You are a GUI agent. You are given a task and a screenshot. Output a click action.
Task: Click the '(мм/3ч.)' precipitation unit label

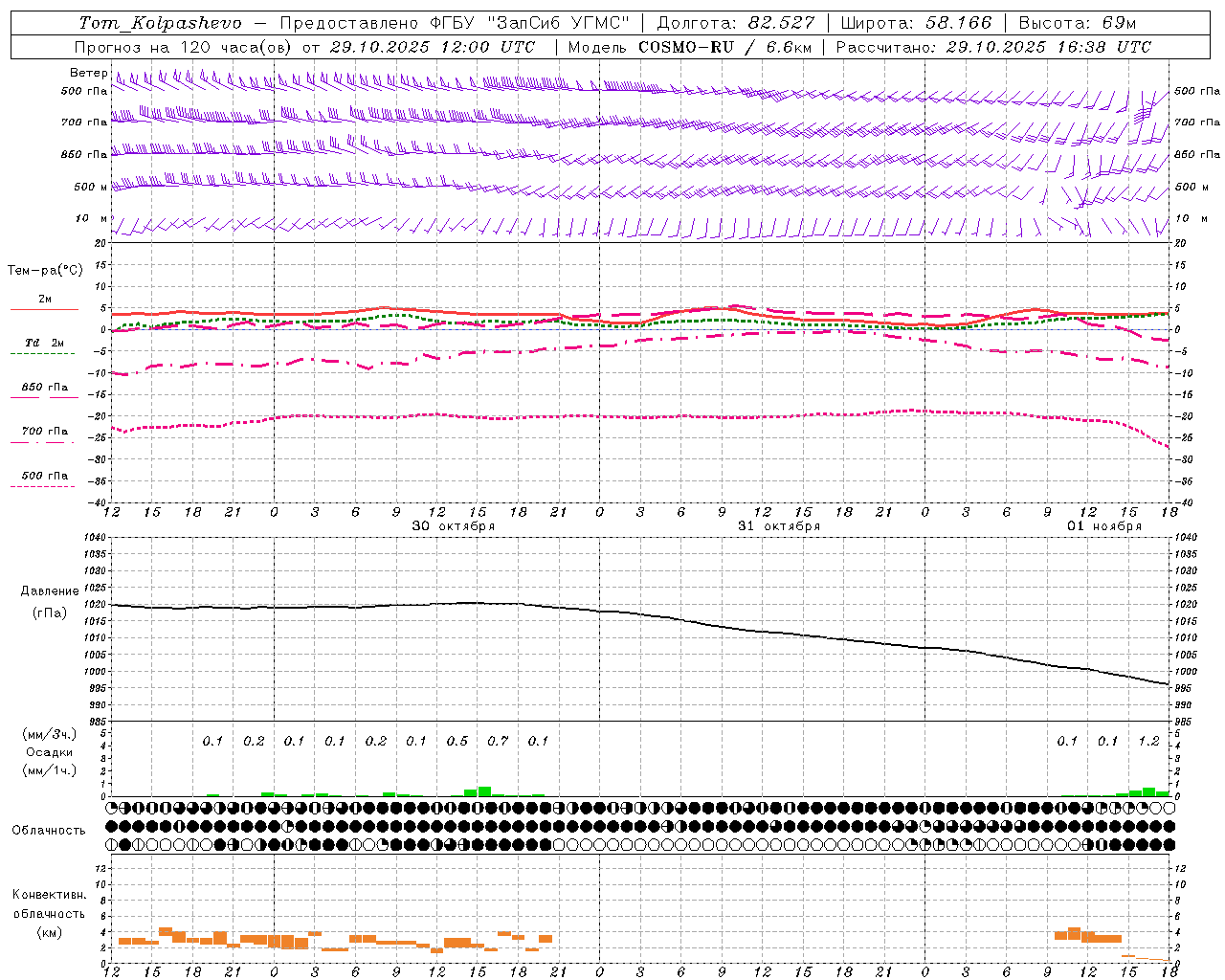click(50, 734)
